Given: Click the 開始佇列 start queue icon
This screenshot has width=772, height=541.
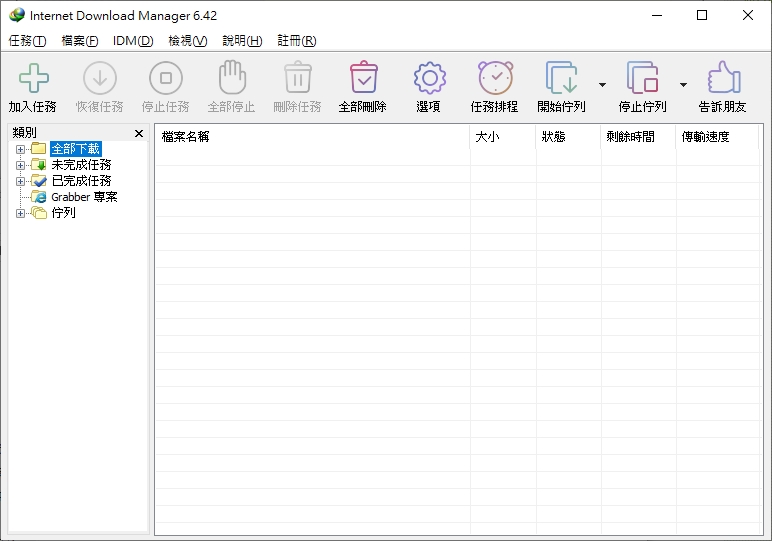Looking at the screenshot, I should [561, 79].
